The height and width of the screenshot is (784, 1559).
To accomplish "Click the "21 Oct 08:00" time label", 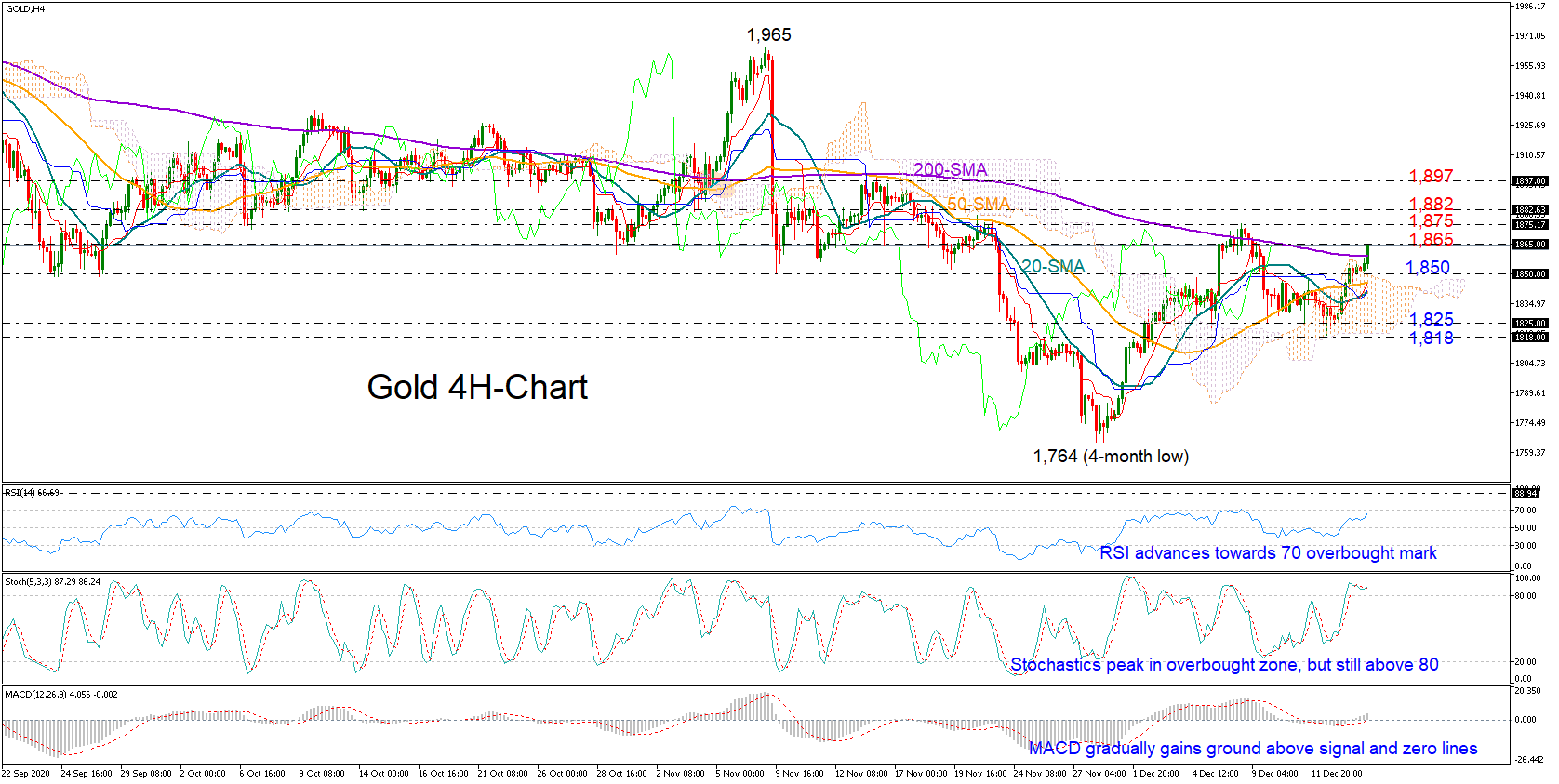I will point(502,774).
